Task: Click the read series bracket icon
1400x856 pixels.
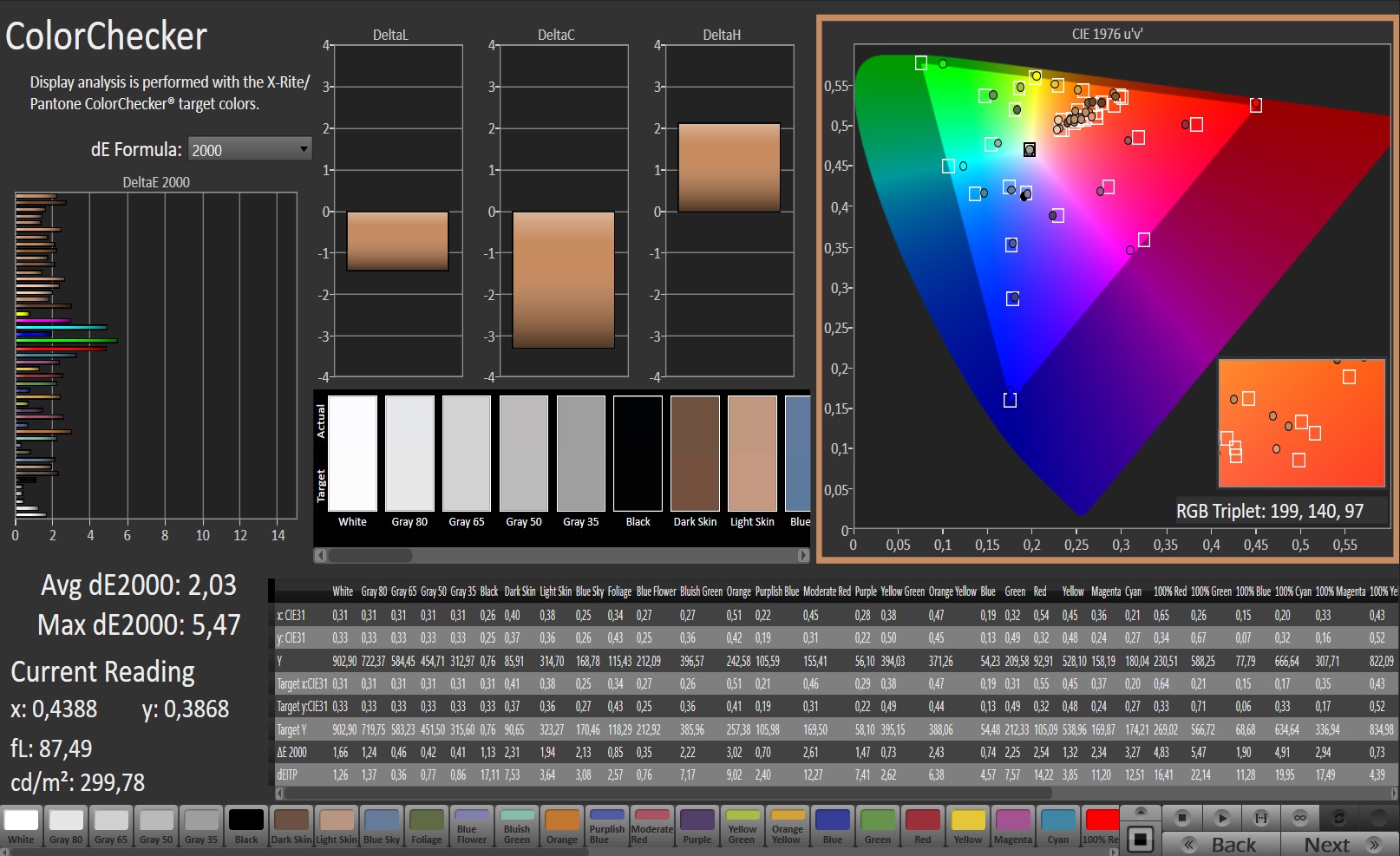Action: (x=1261, y=818)
